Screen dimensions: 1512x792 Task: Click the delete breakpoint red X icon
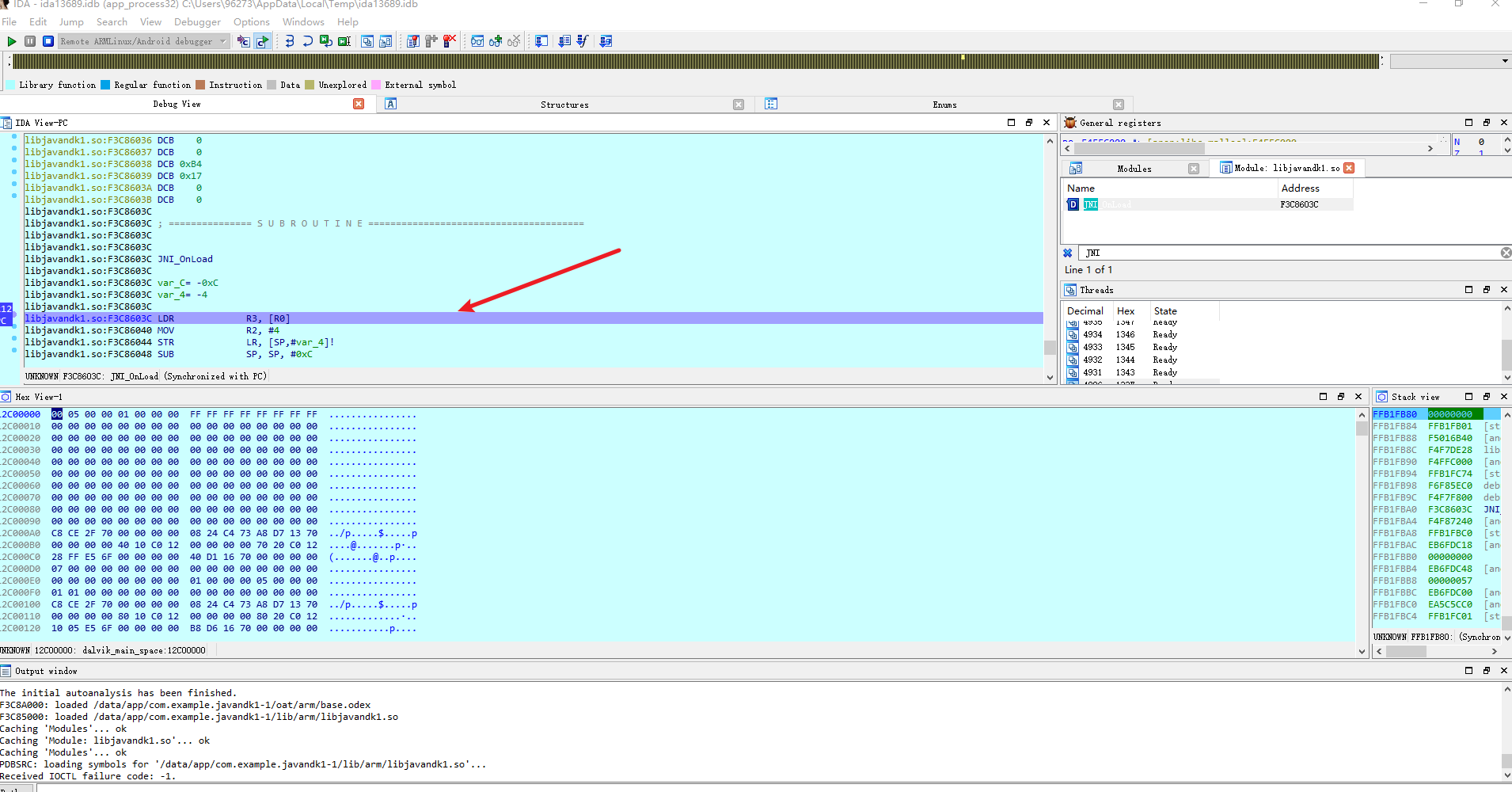point(450,41)
